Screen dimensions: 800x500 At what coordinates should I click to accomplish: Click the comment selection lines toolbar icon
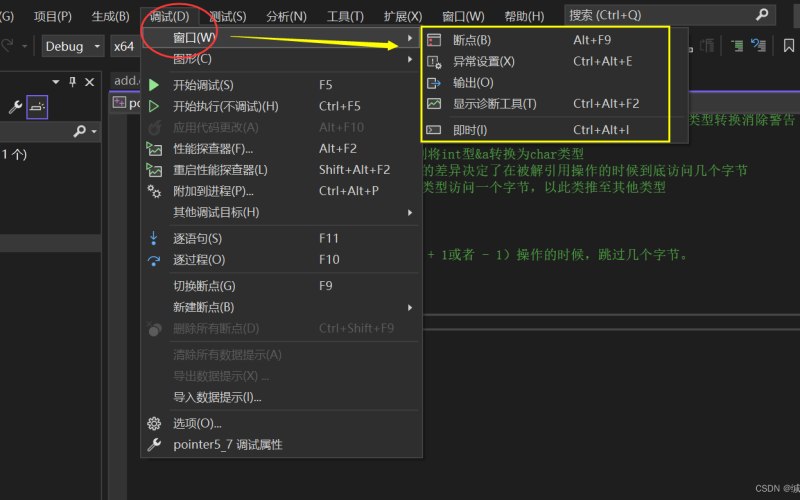[737, 46]
